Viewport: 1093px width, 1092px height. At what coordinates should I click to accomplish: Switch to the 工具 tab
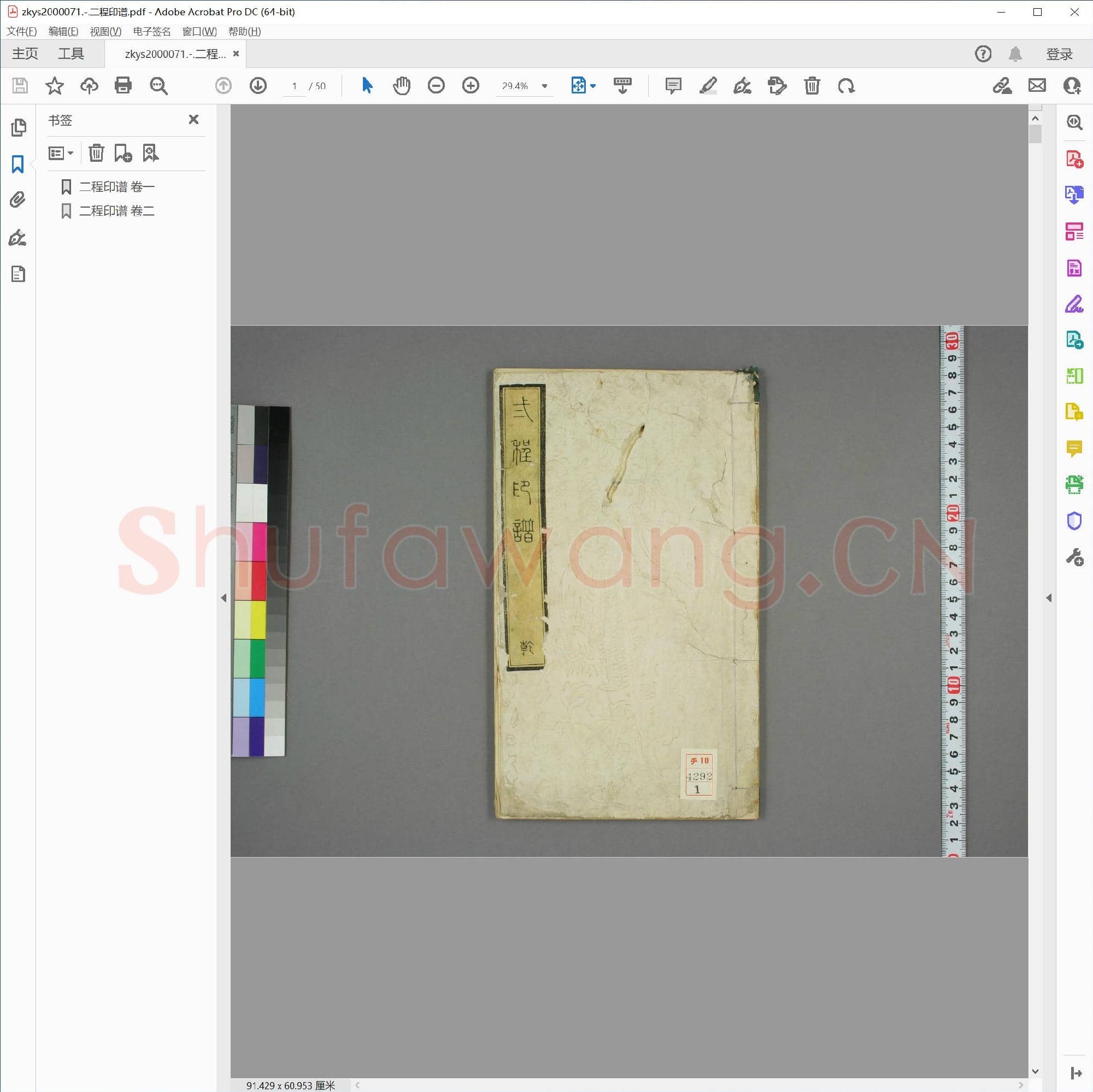(x=70, y=54)
